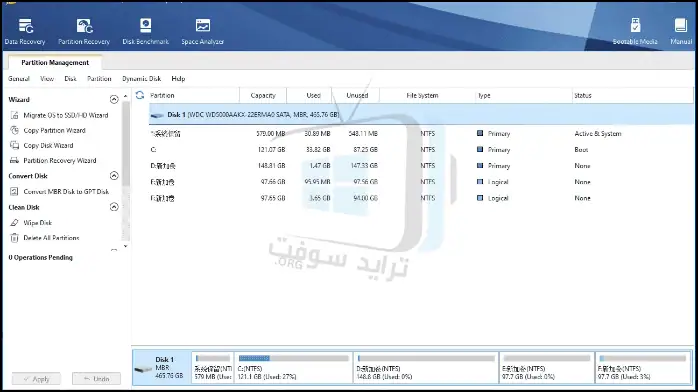Open Migrate OS to SSD/HD Wizard
This screenshot has height=392, width=698.
[x=65, y=115]
